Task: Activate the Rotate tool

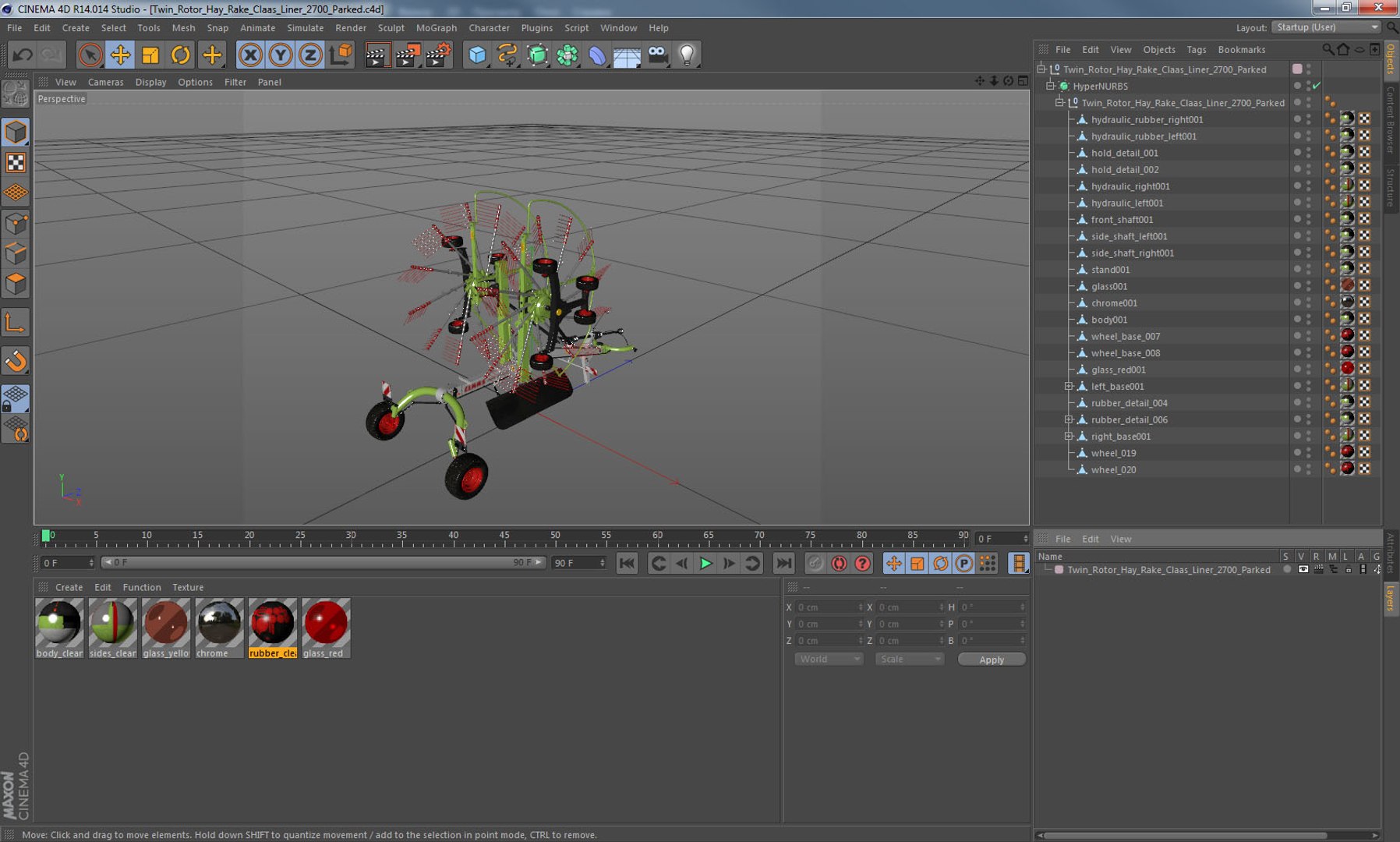Action: click(x=180, y=55)
